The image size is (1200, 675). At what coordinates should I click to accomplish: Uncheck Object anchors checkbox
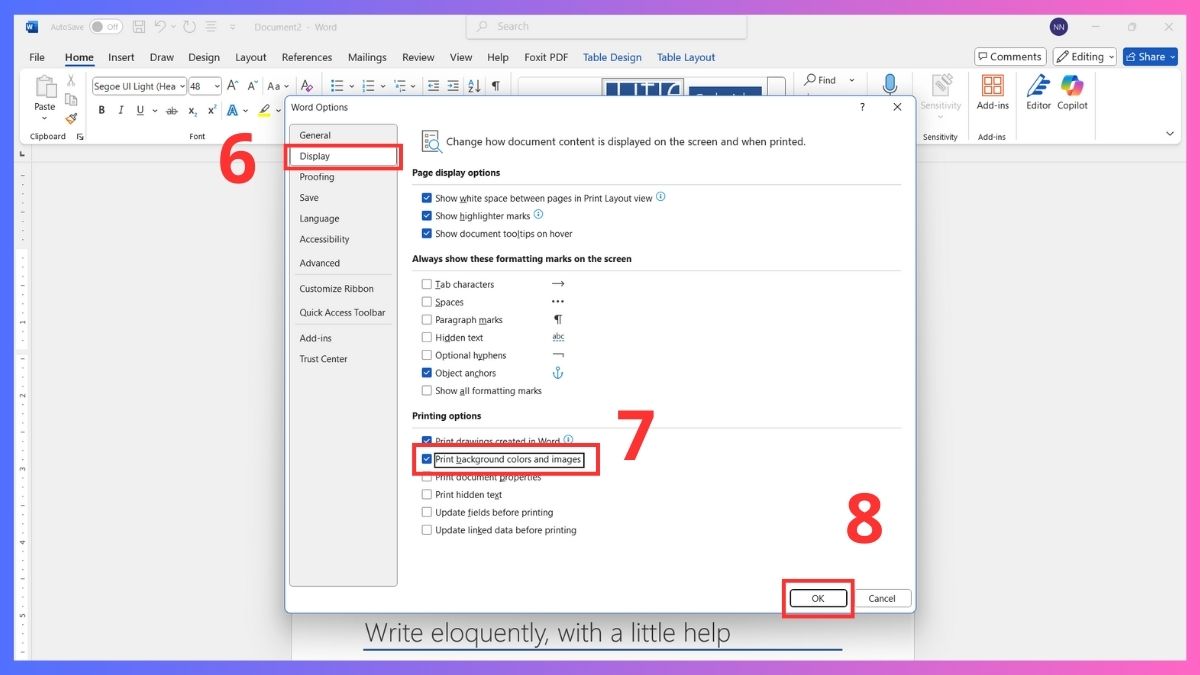427,373
